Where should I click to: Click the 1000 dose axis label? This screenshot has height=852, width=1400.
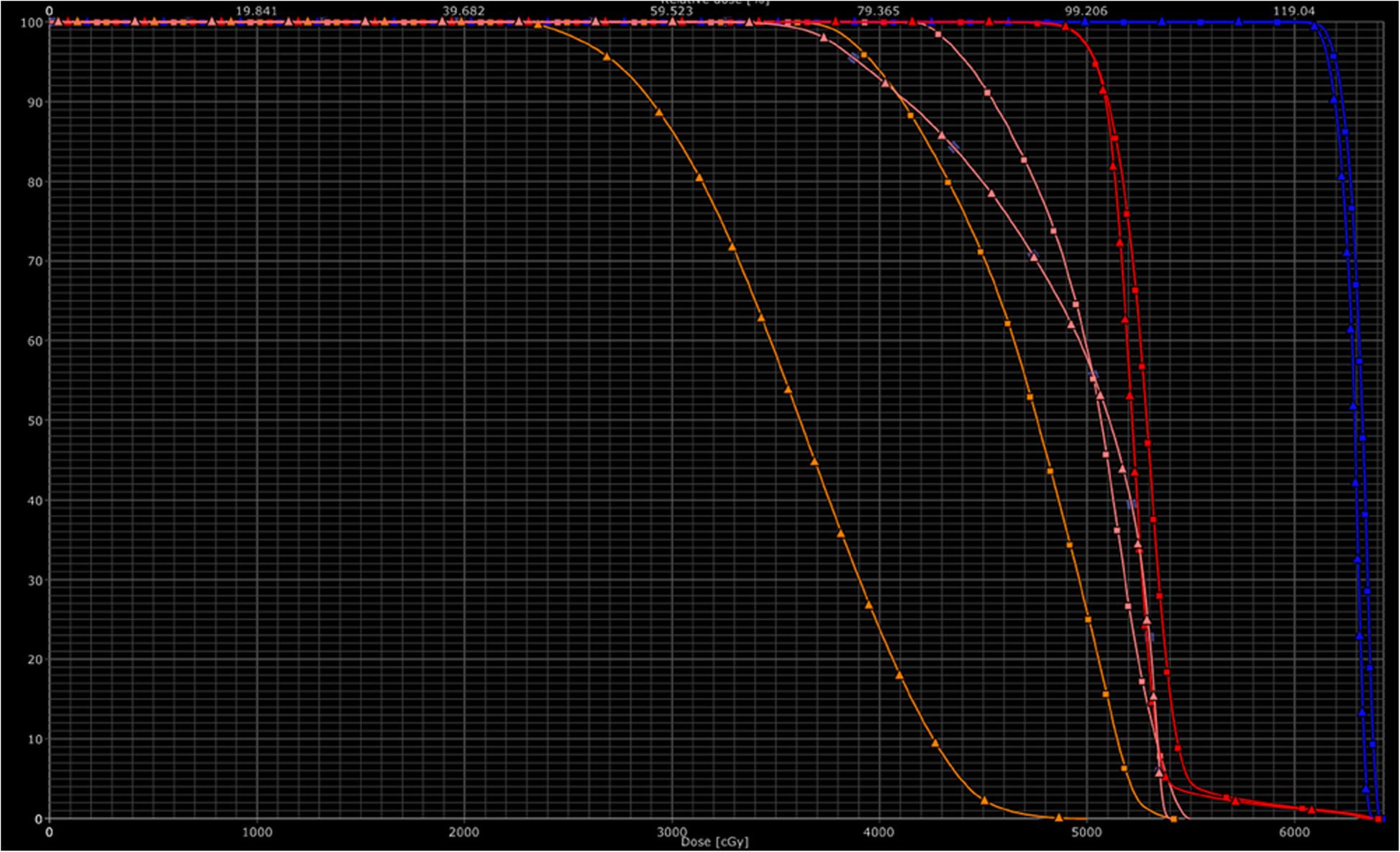coord(257,832)
